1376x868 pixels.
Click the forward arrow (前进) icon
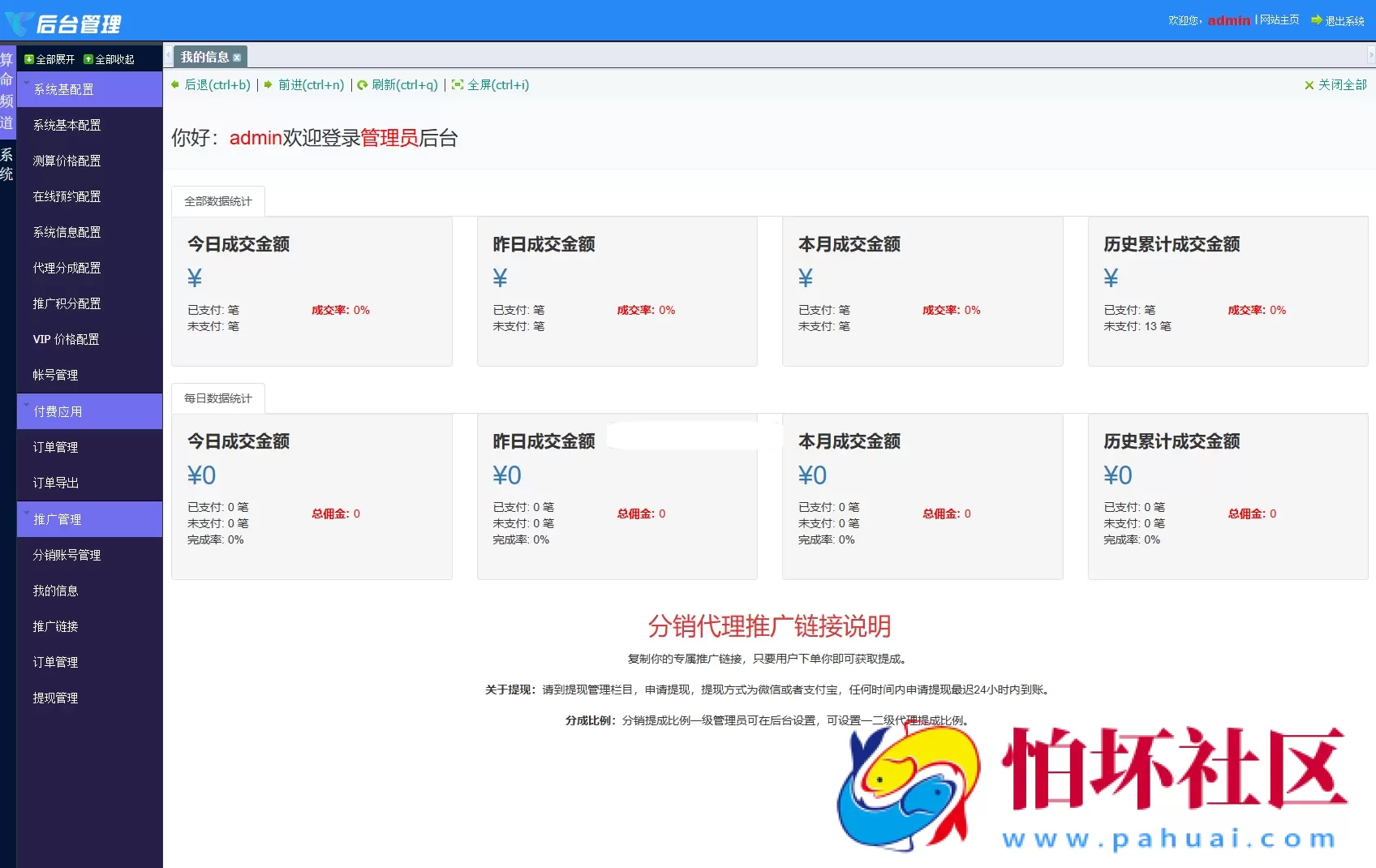[268, 84]
